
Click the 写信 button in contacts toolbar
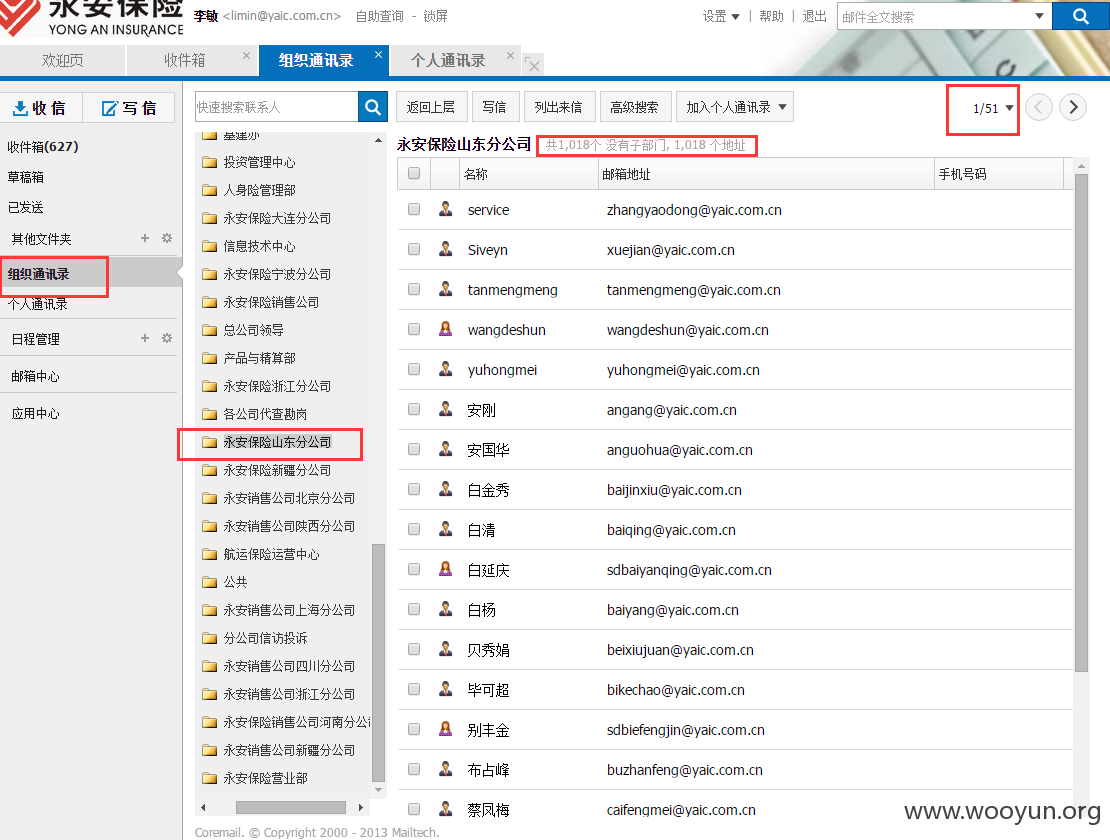(494, 107)
